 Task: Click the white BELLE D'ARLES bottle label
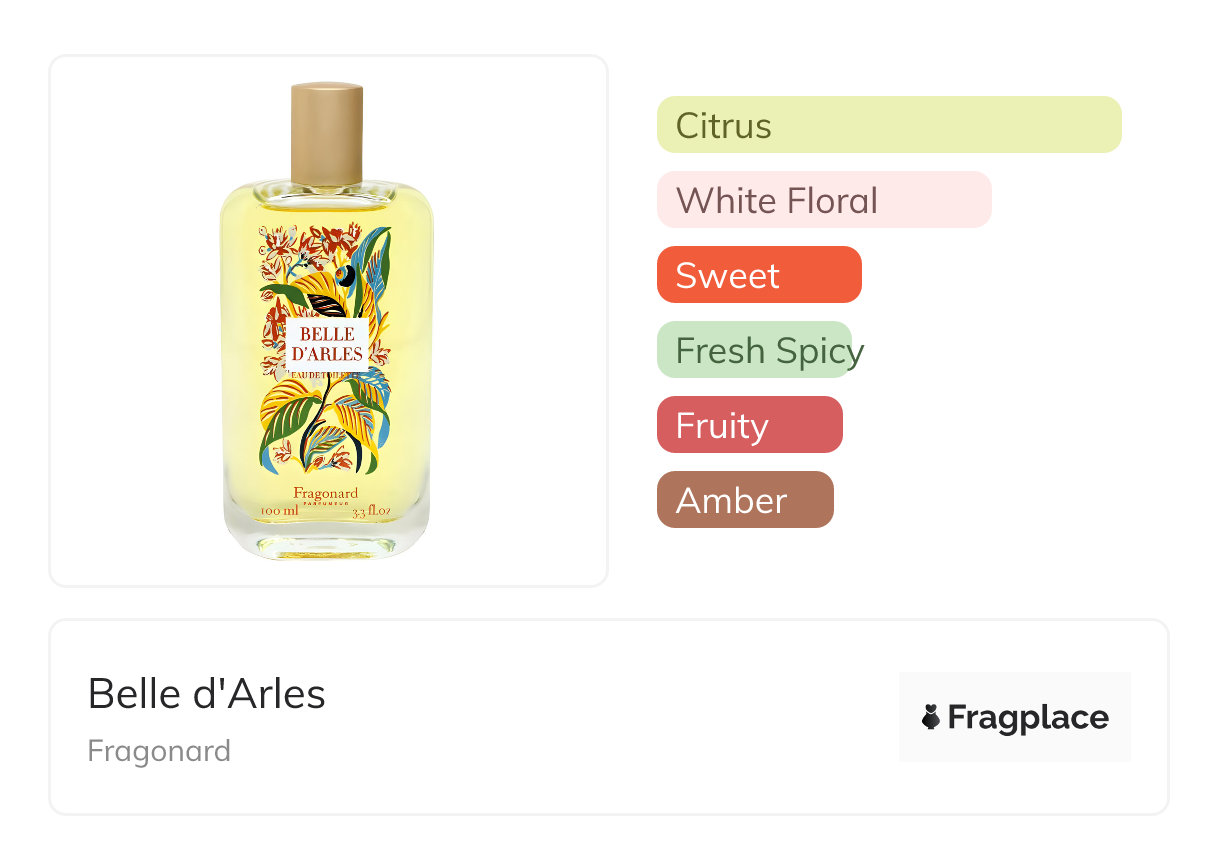(326, 343)
